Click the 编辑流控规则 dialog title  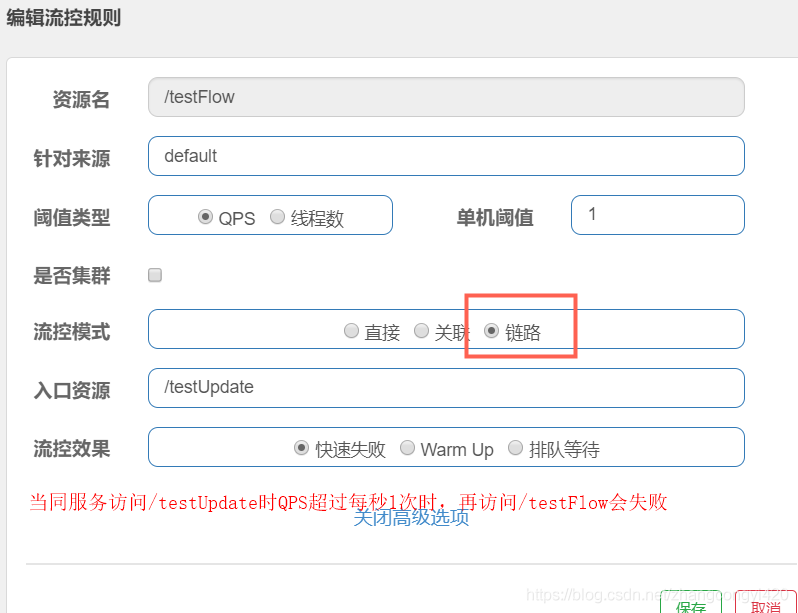click(64, 18)
